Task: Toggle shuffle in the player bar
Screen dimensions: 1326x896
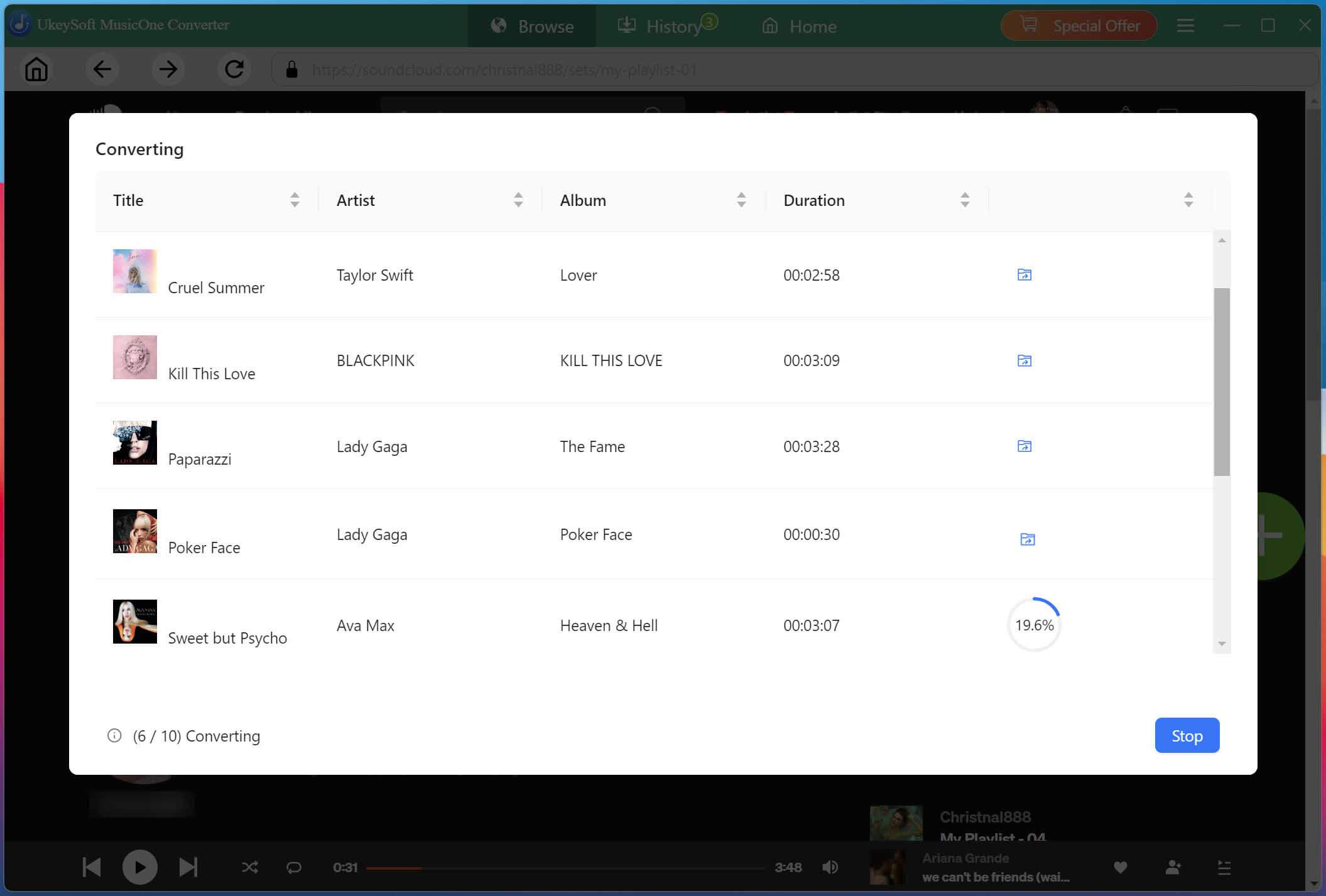Action: click(249, 868)
